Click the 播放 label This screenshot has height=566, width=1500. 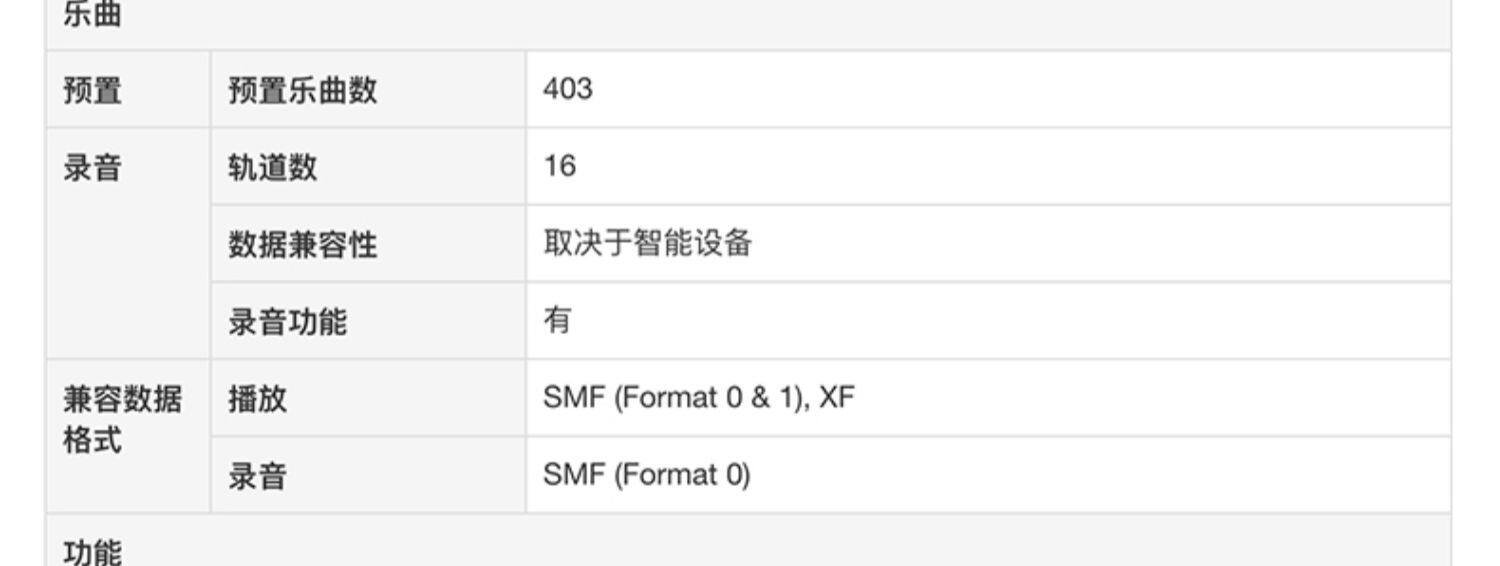257,398
